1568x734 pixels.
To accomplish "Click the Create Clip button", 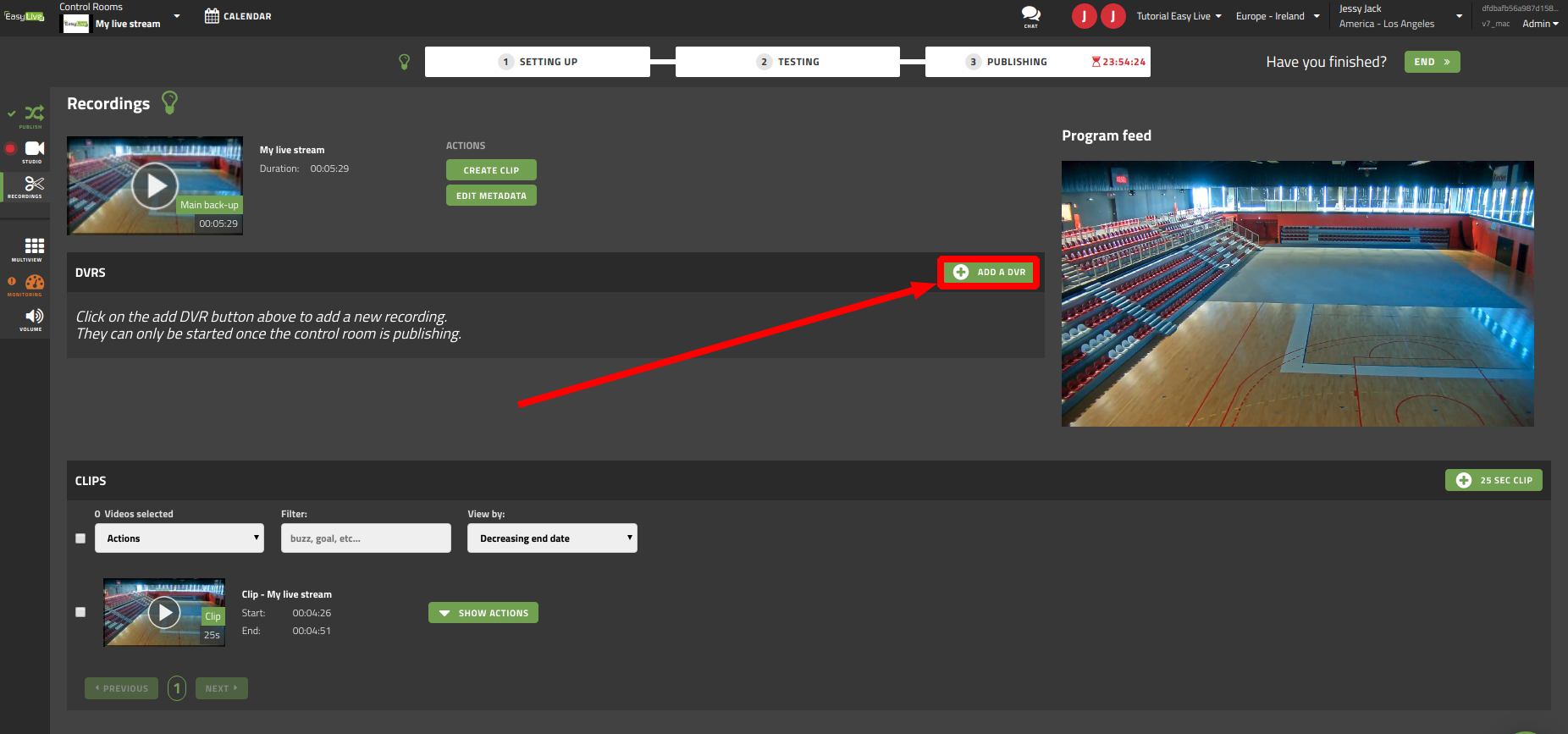I will (491, 170).
